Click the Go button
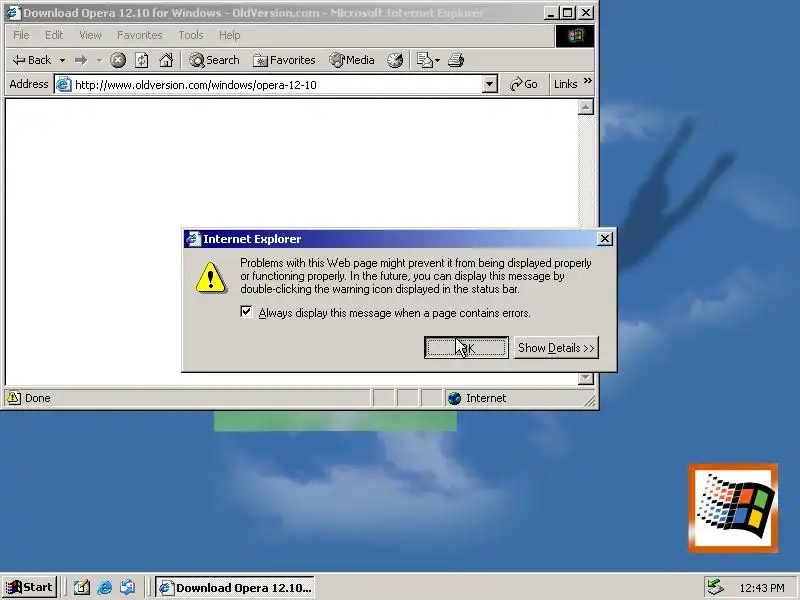800x600 pixels. click(x=524, y=84)
